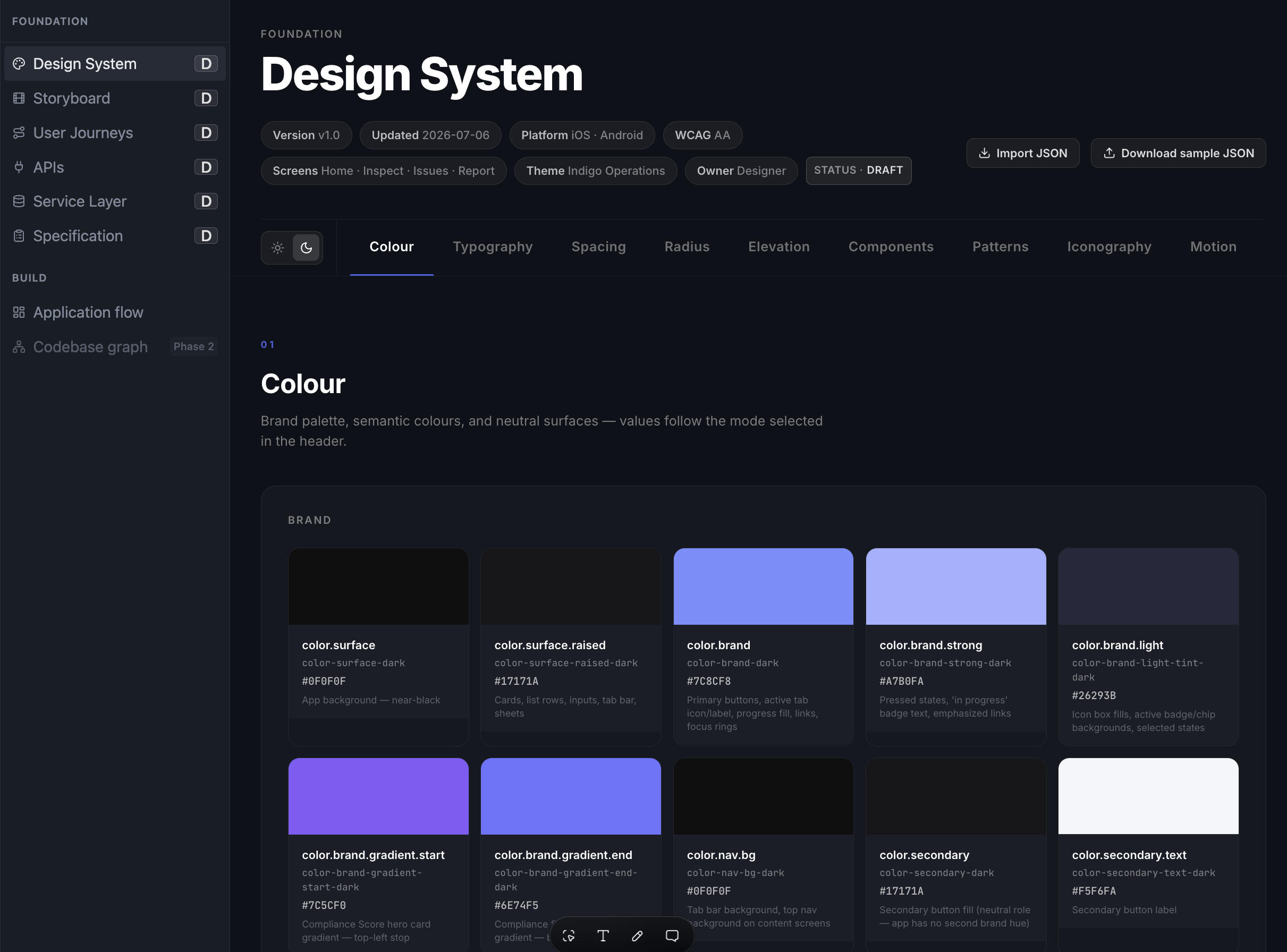1287x952 pixels.
Task: Click the D badge beside User Journeys
Action: point(206,132)
